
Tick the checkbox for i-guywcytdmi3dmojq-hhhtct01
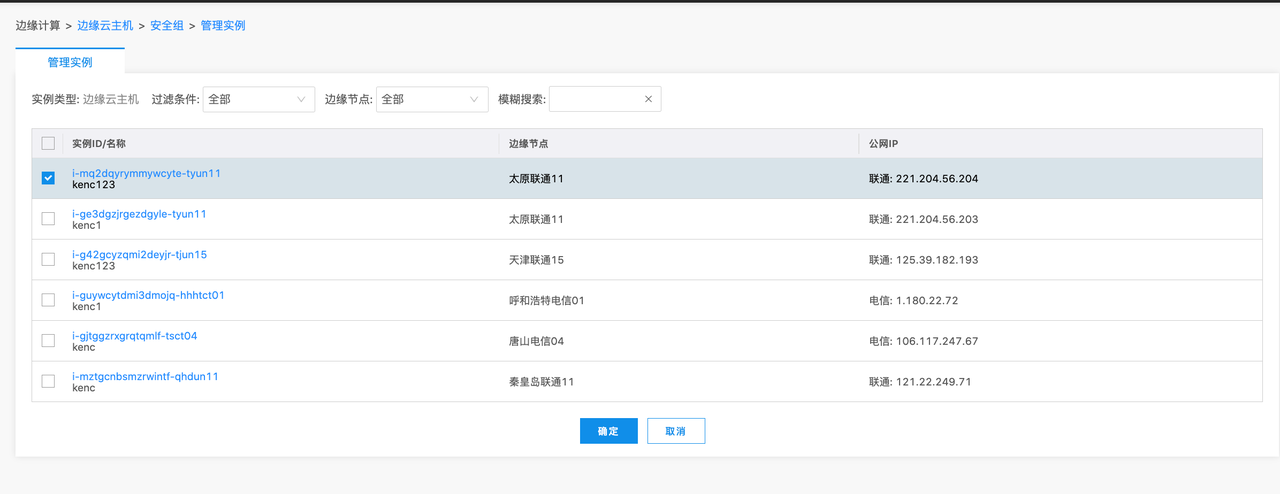tap(48, 300)
